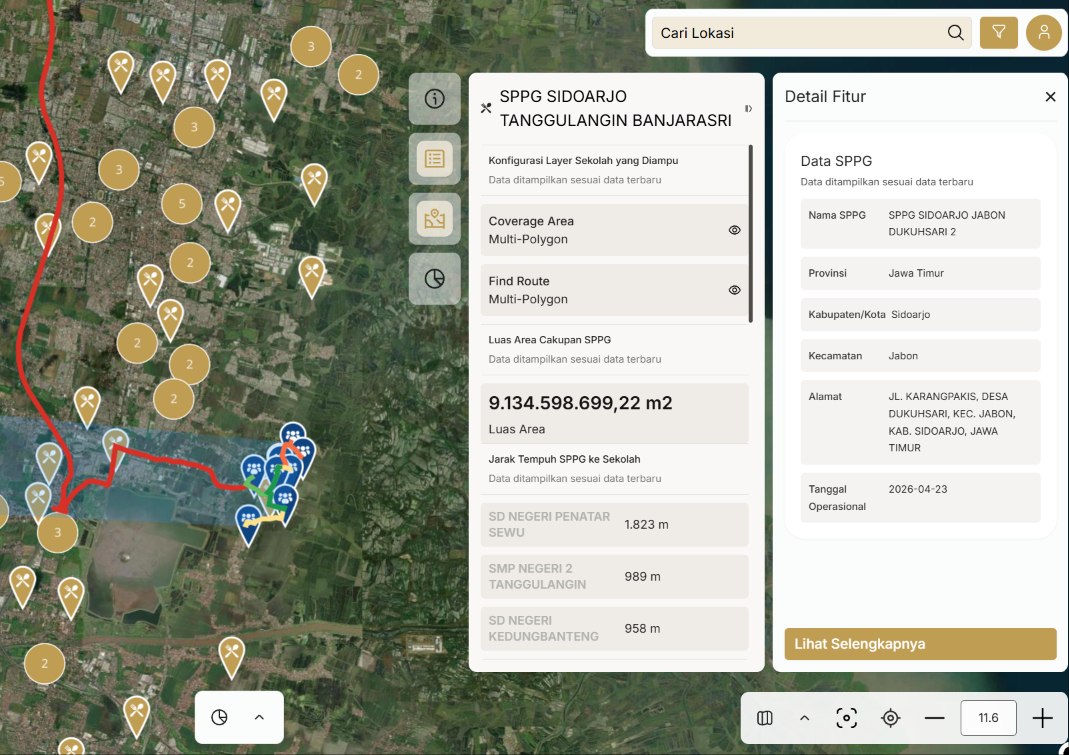The height and width of the screenshot is (755, 1069).
Task: Select the SMP NEGERI 2 TANGGULANGIN row
Action: [614, 576]
